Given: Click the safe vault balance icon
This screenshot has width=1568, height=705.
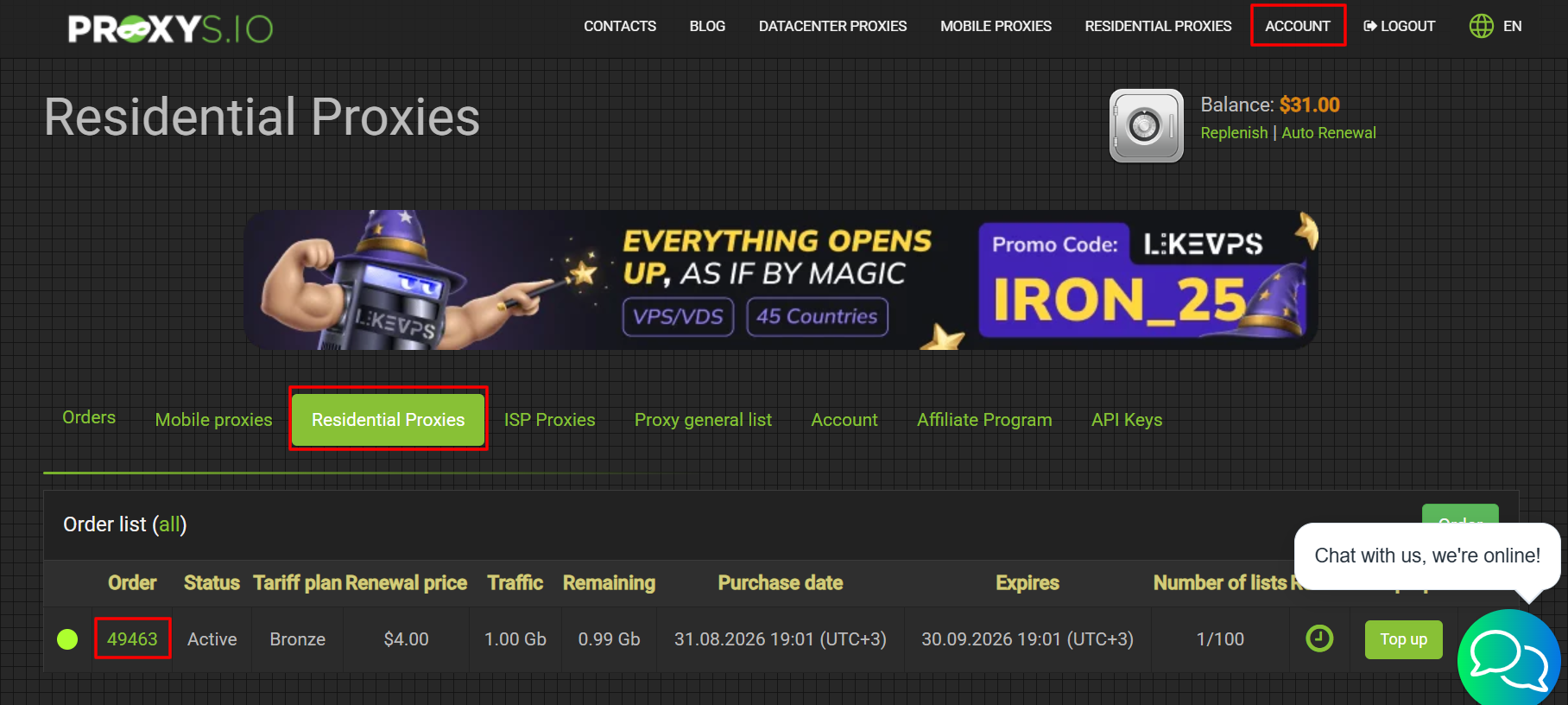Looking at the screenshot, I should click(x=1146, y=126).
